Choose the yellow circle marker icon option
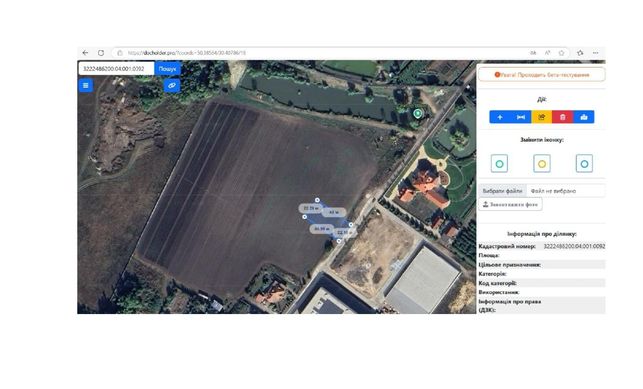The width and height of the screenshot is (643, 389). (542, 164)
